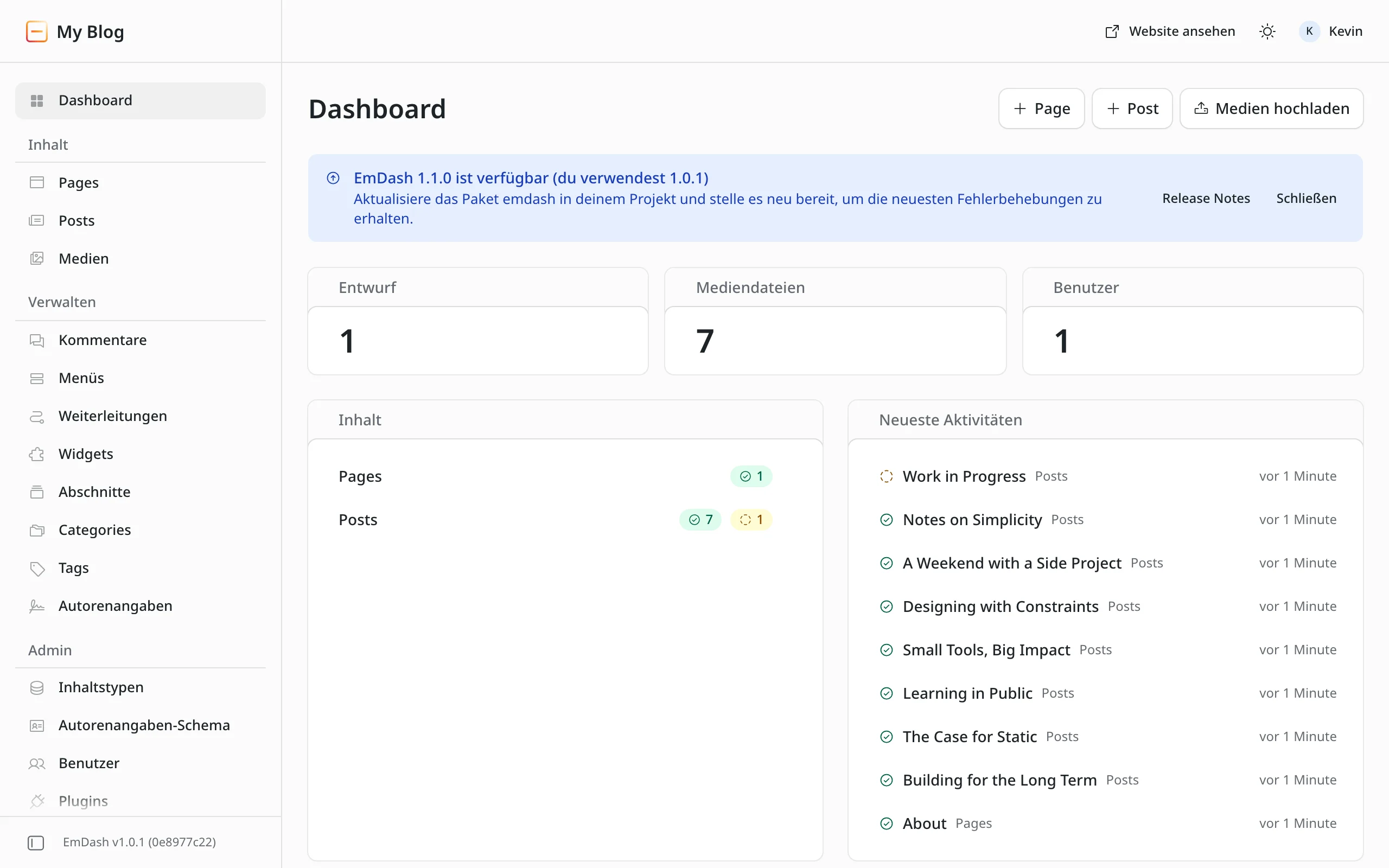The width and height of the screenshot is (1389, 868).
Task: Create a new Post with the + Post button
Action: pos(1132,108)
